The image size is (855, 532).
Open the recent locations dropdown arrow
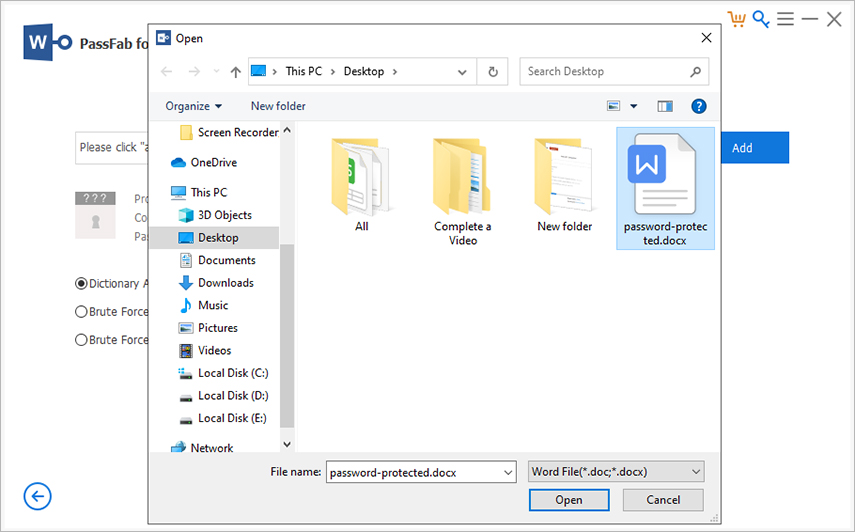[x=216, y=71]
